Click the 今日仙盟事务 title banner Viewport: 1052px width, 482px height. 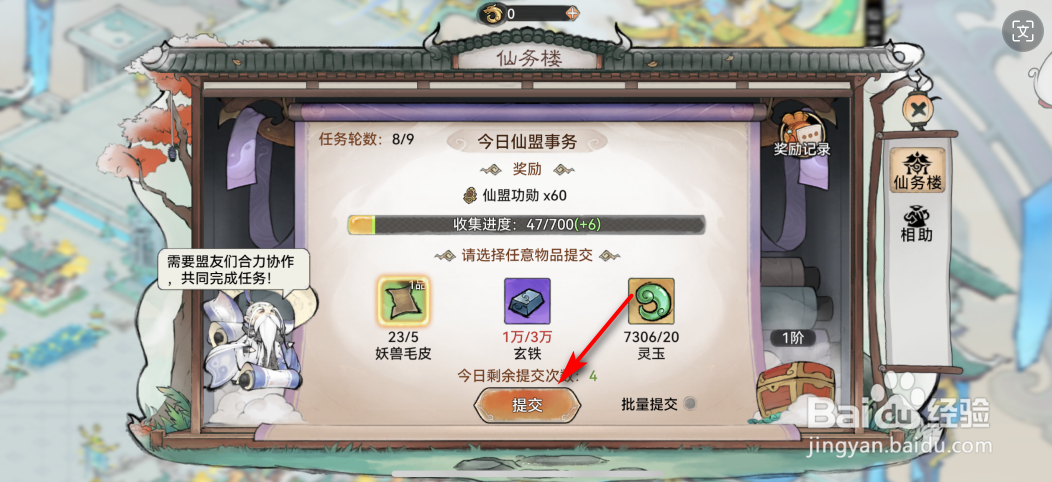pyautogui.click(x=527, y=142)
